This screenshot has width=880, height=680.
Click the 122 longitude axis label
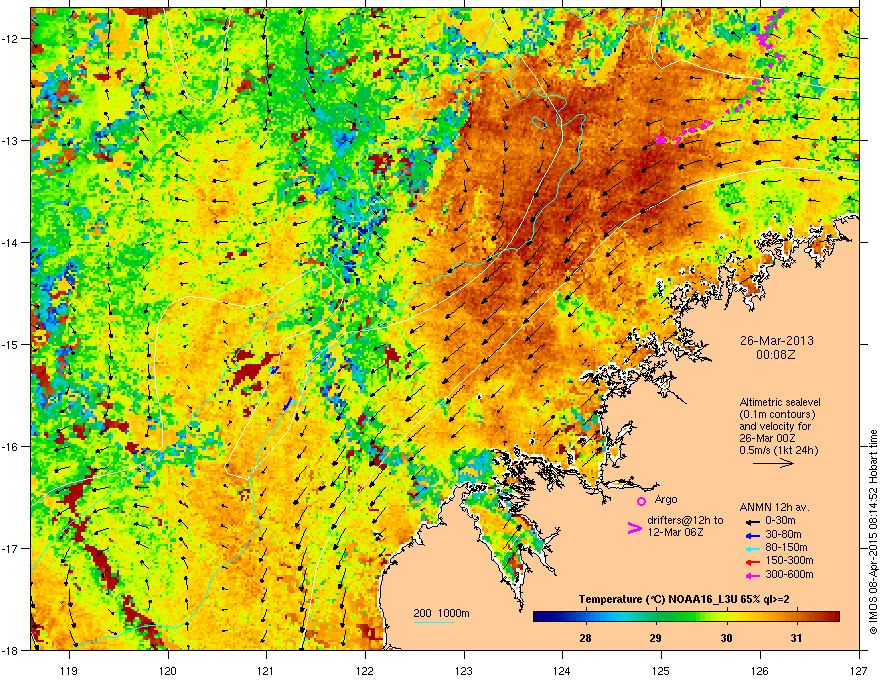pos(365,670)
